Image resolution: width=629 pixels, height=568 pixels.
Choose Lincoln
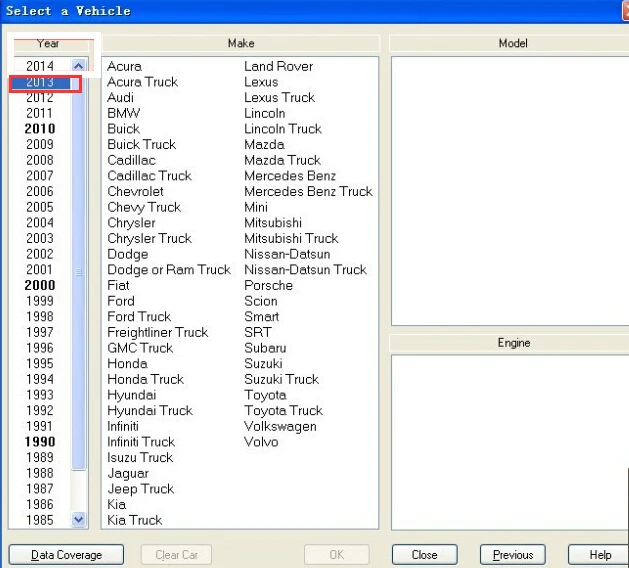click(x=264, y=113)
